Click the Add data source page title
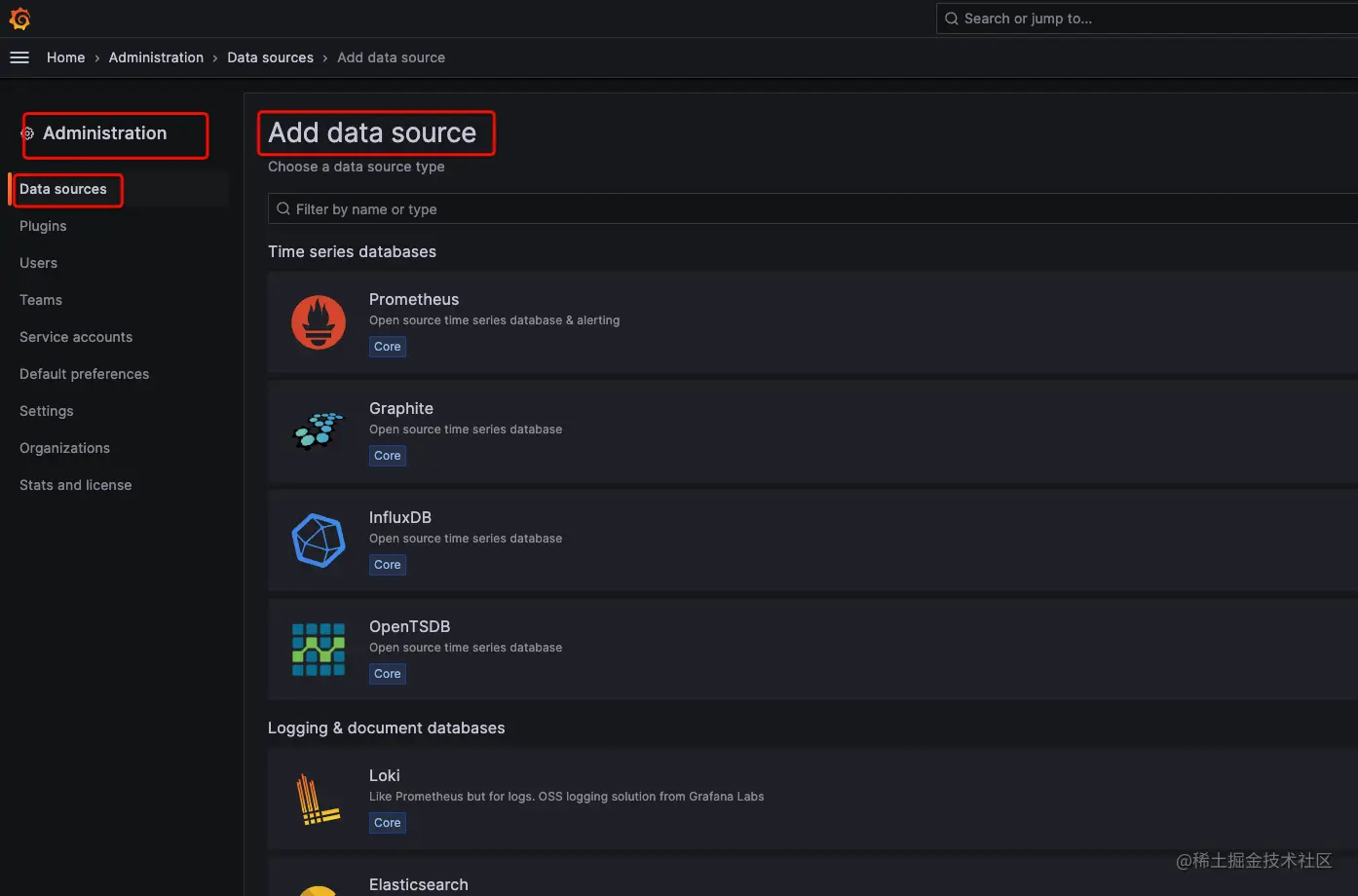The image size is (1358, 896). pos(372,132)
